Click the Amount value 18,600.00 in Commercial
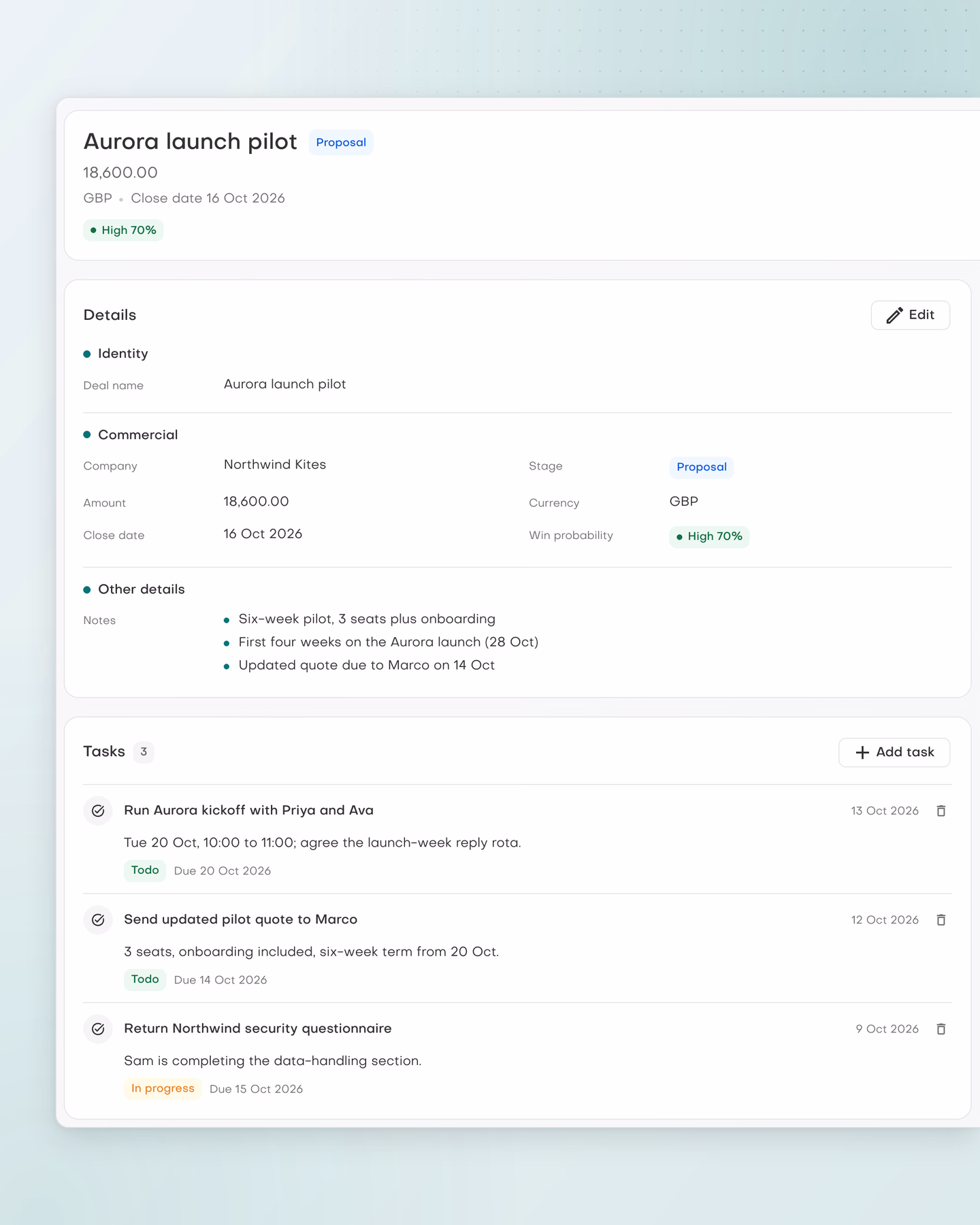 point(257,502)
